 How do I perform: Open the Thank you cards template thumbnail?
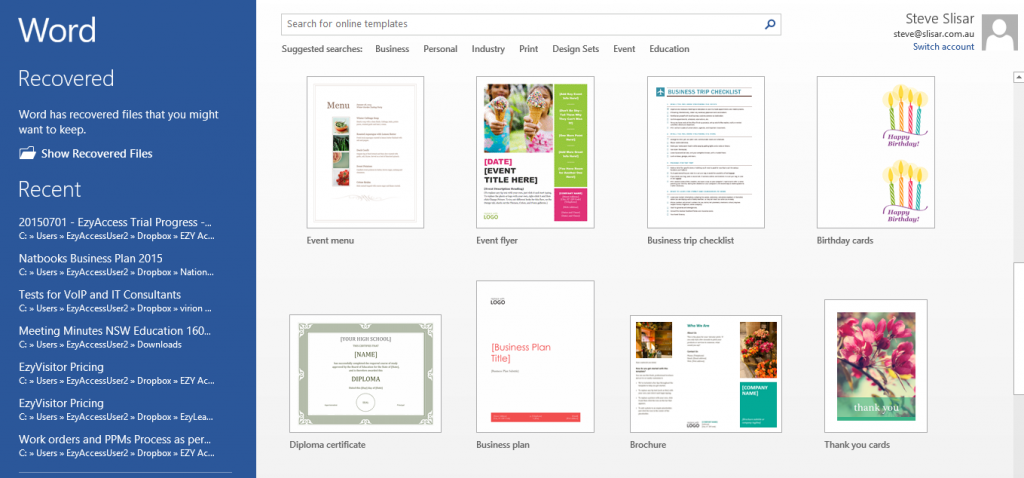point(875,366)
